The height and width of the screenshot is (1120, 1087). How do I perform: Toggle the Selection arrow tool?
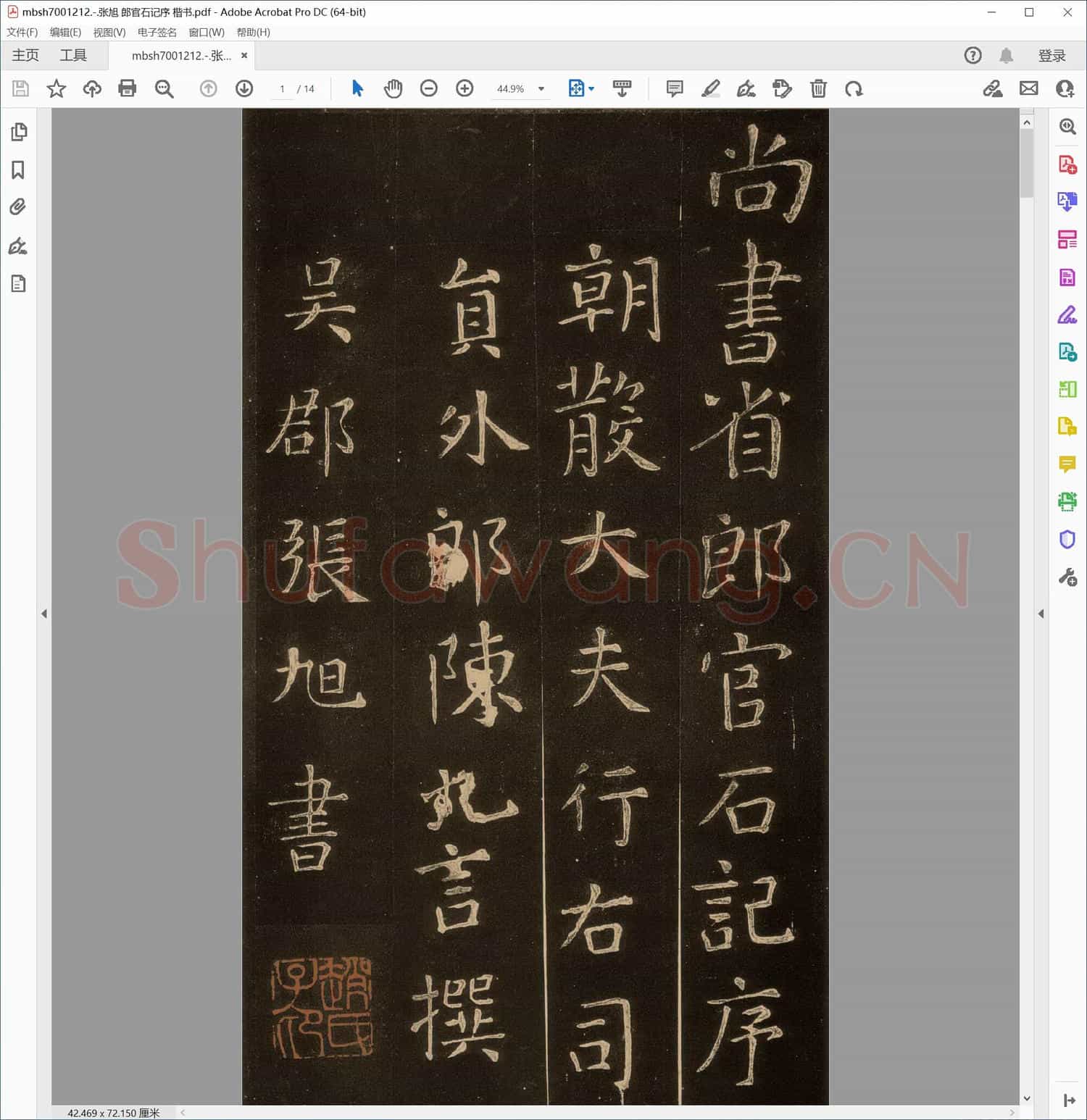tap(357, 88)
